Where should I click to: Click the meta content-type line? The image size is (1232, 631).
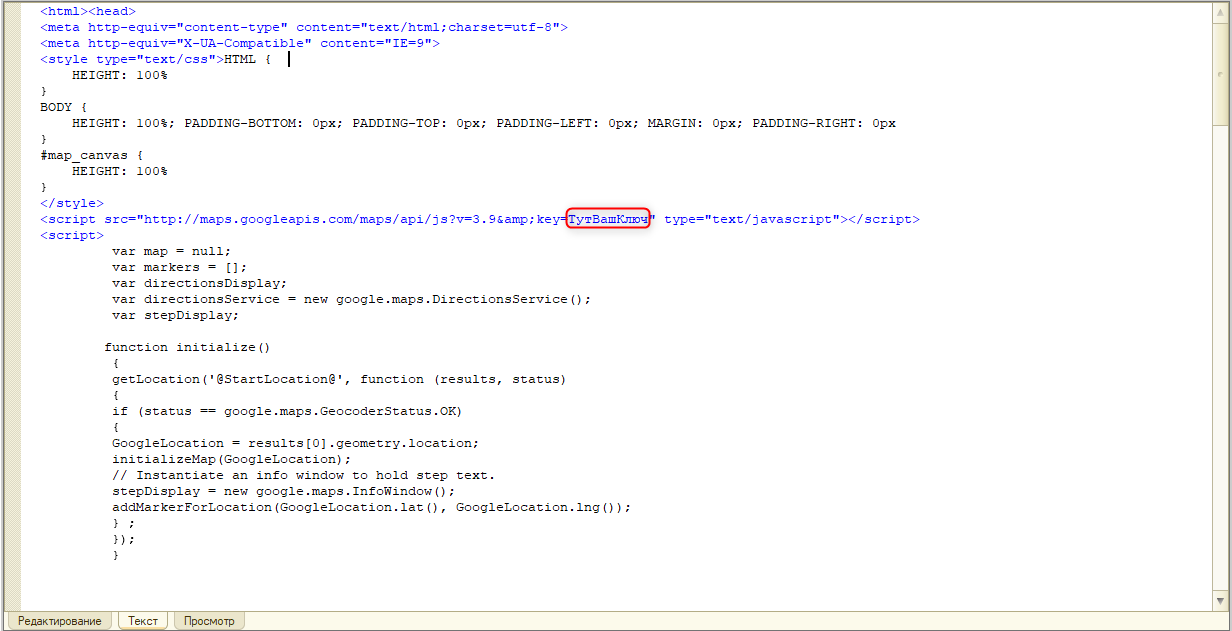(x=304, y=27)
